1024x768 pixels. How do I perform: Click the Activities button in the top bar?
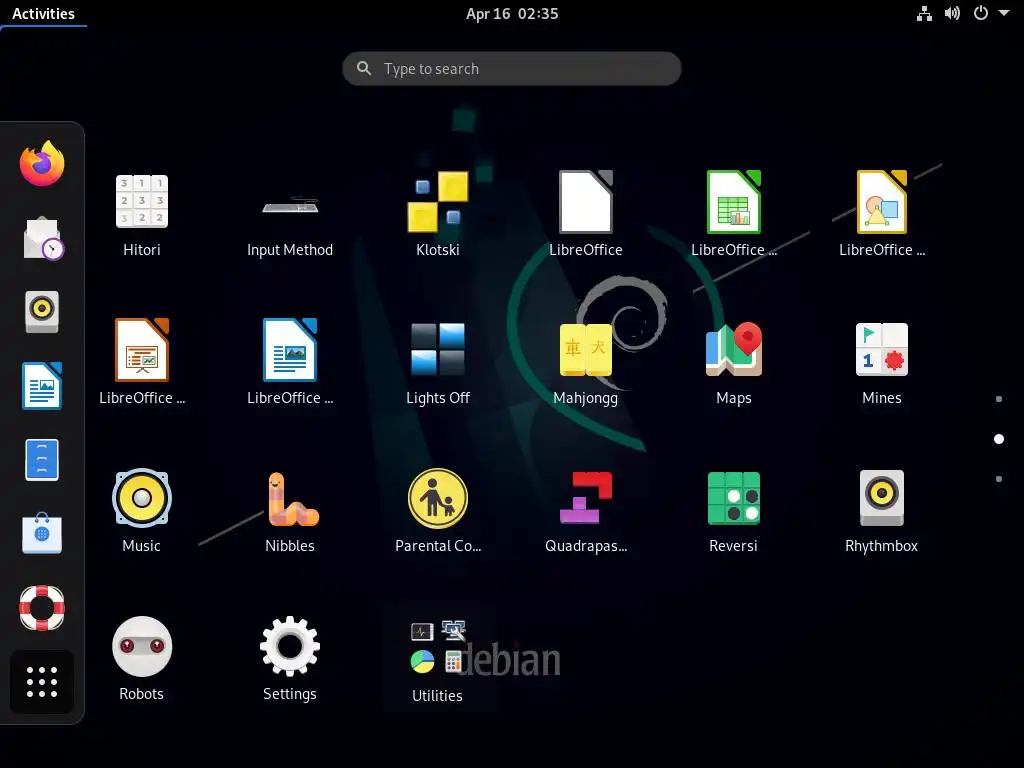(x=43, y=14)
